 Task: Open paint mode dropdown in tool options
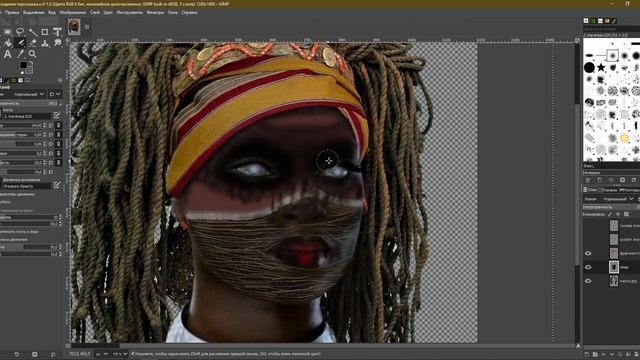[x=29, y=94]
